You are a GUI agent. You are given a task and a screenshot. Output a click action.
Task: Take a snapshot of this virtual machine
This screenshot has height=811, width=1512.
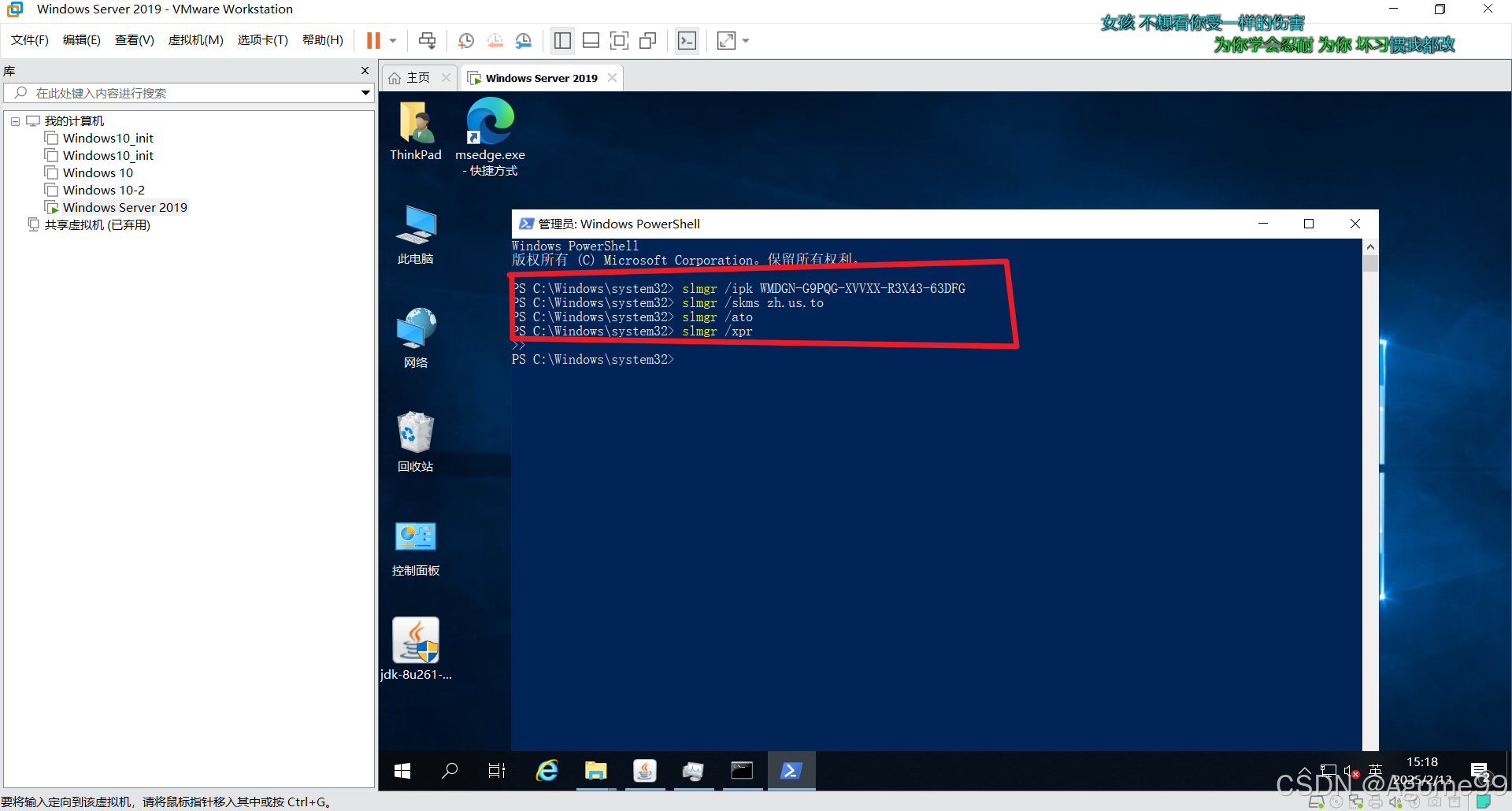click(466, 41)
